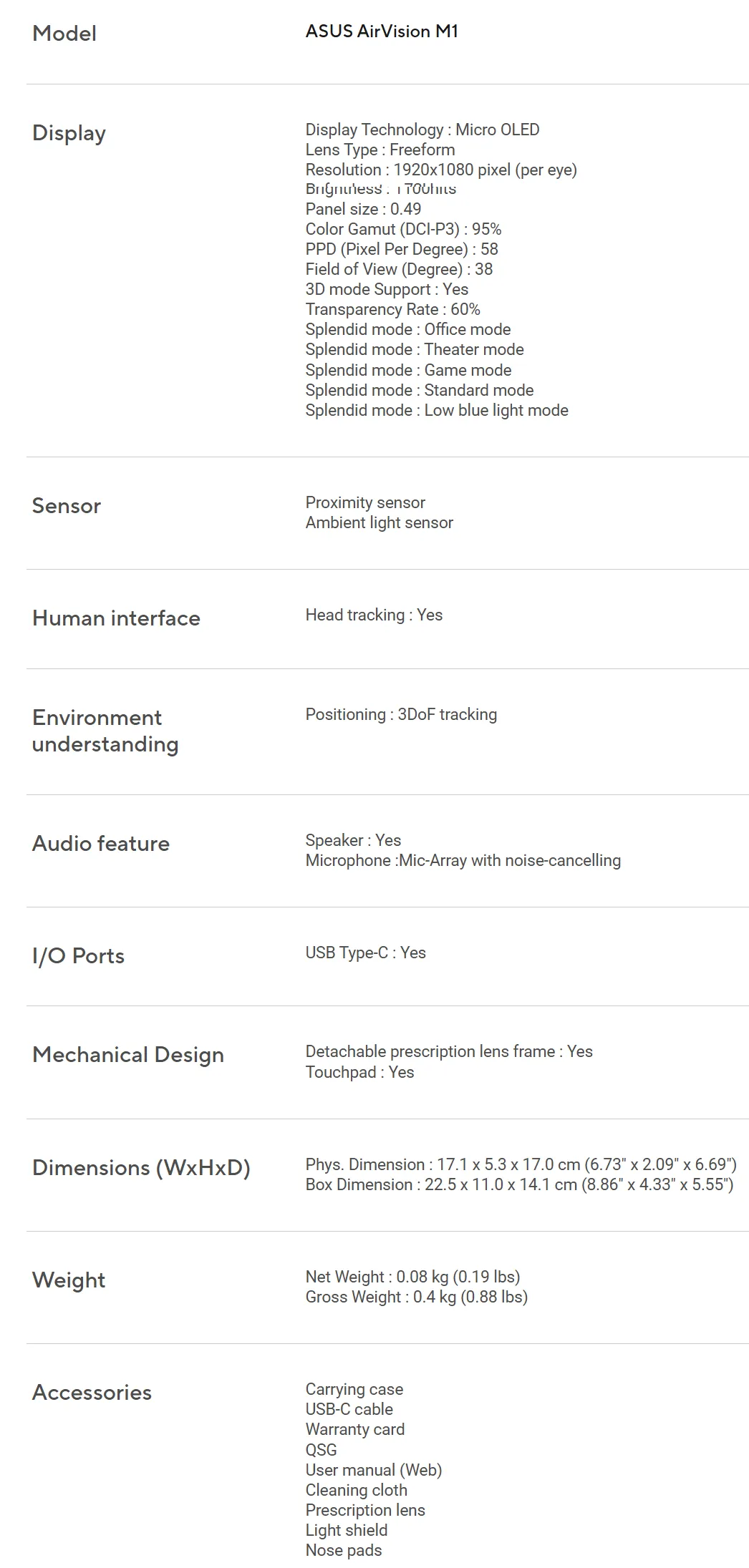Click the Net Weight 0.08 kg line

[412, 1277]
